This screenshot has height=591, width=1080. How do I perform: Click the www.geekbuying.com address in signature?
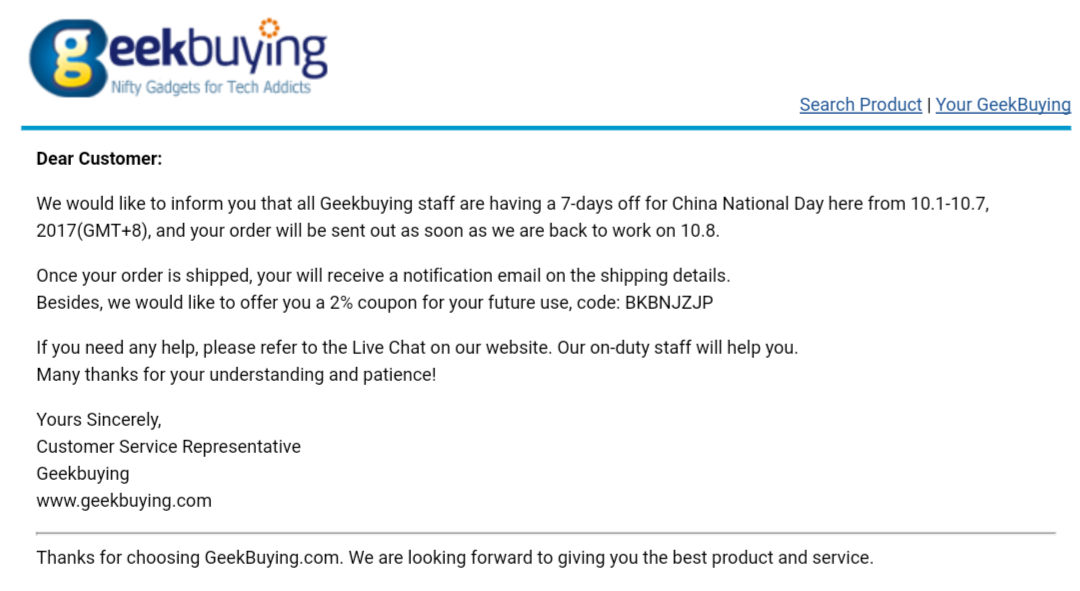point(124,501)
